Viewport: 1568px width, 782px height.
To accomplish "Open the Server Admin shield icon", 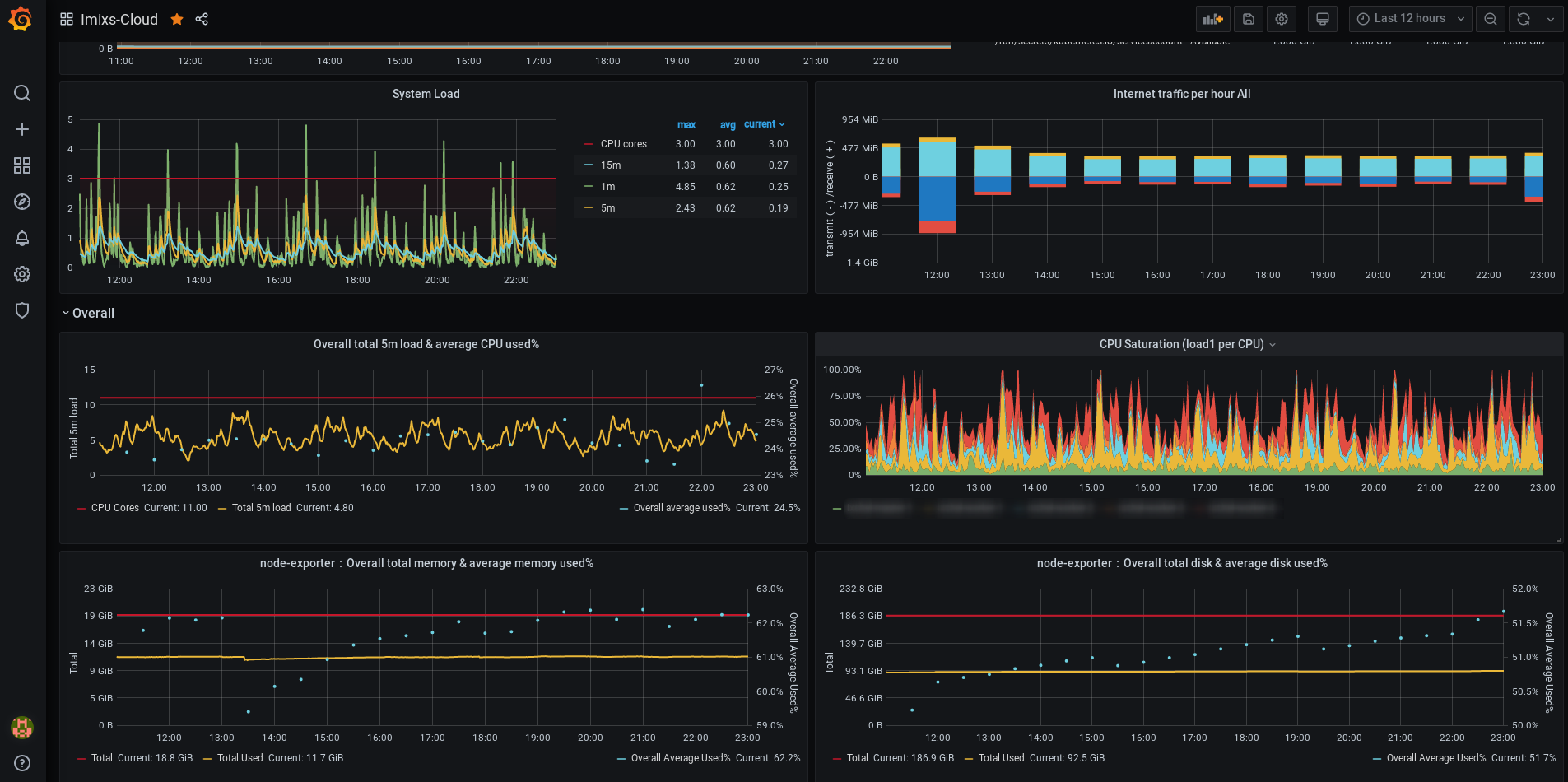I will (22, 310).
